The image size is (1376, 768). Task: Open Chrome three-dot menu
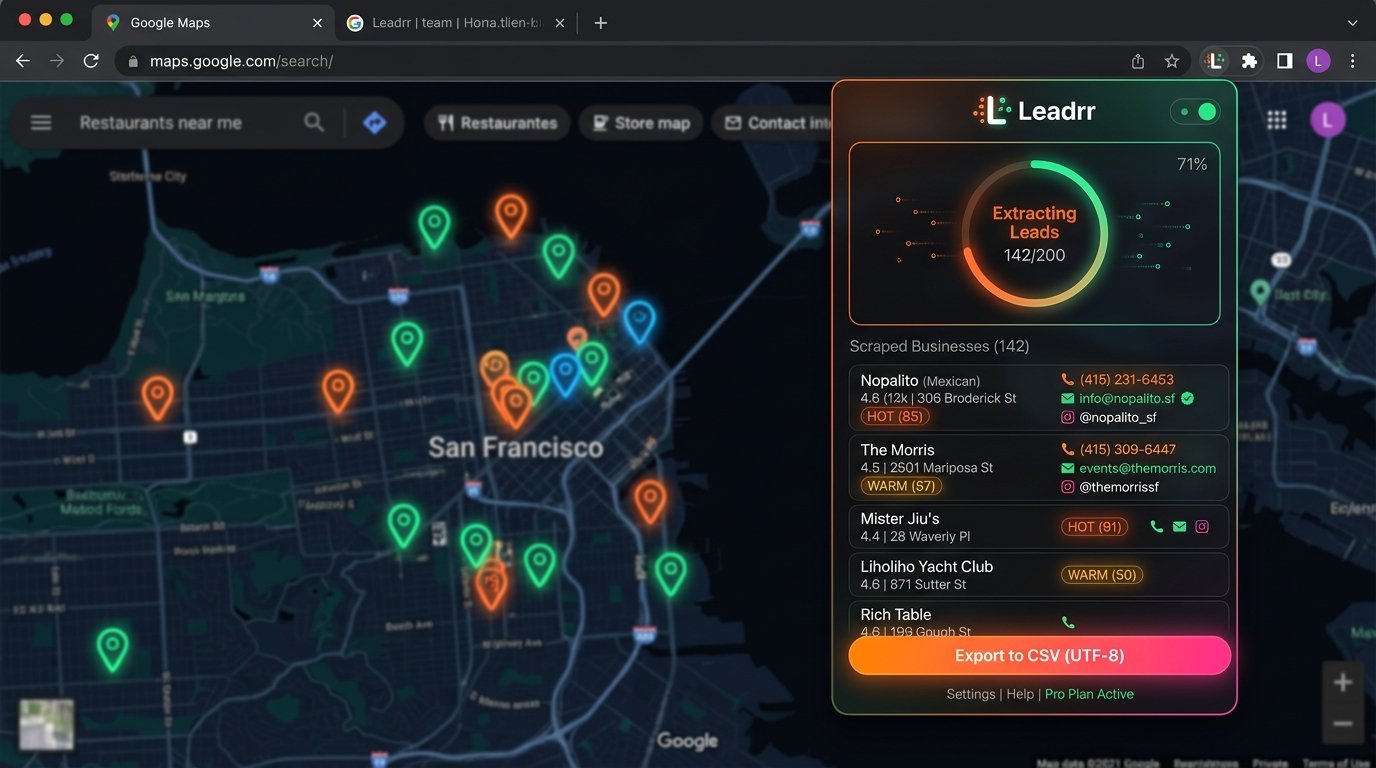click(1352, 61)
